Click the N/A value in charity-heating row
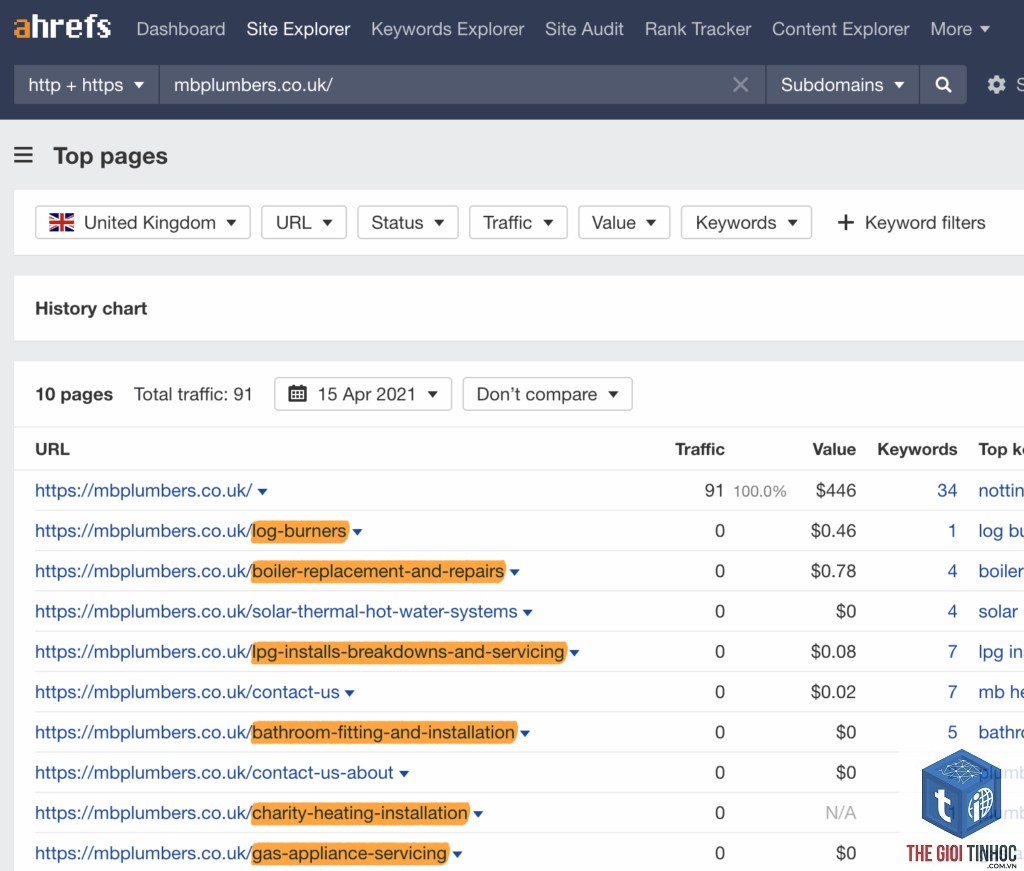This screenshot has height=871, width=1024. click(x=840, y=813)
